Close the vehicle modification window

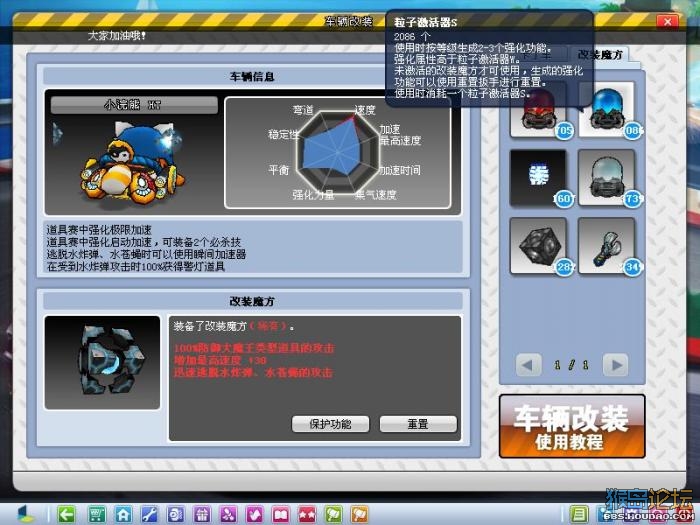click(667, 21)
